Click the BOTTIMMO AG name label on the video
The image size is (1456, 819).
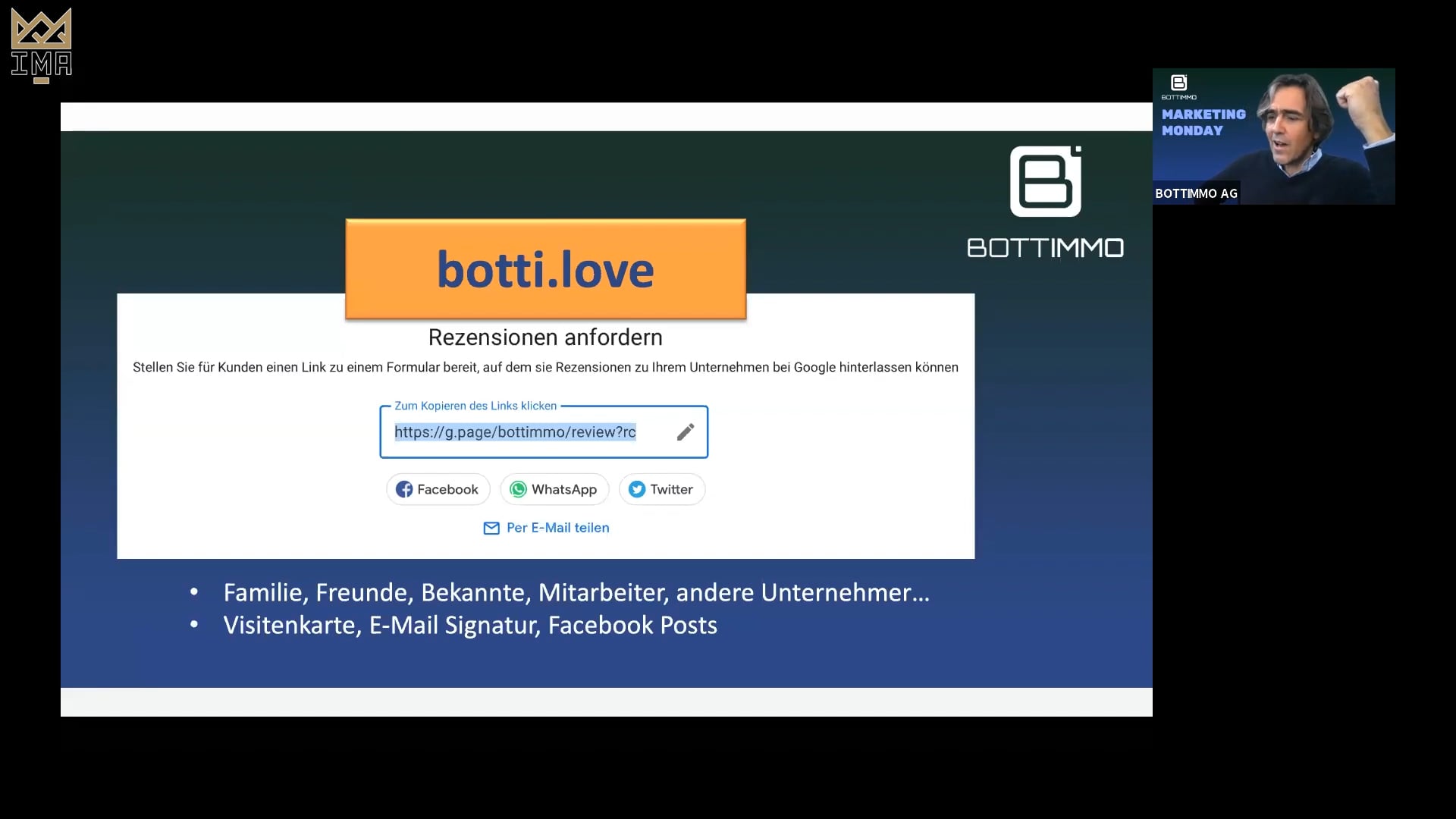click(1196, 193)
